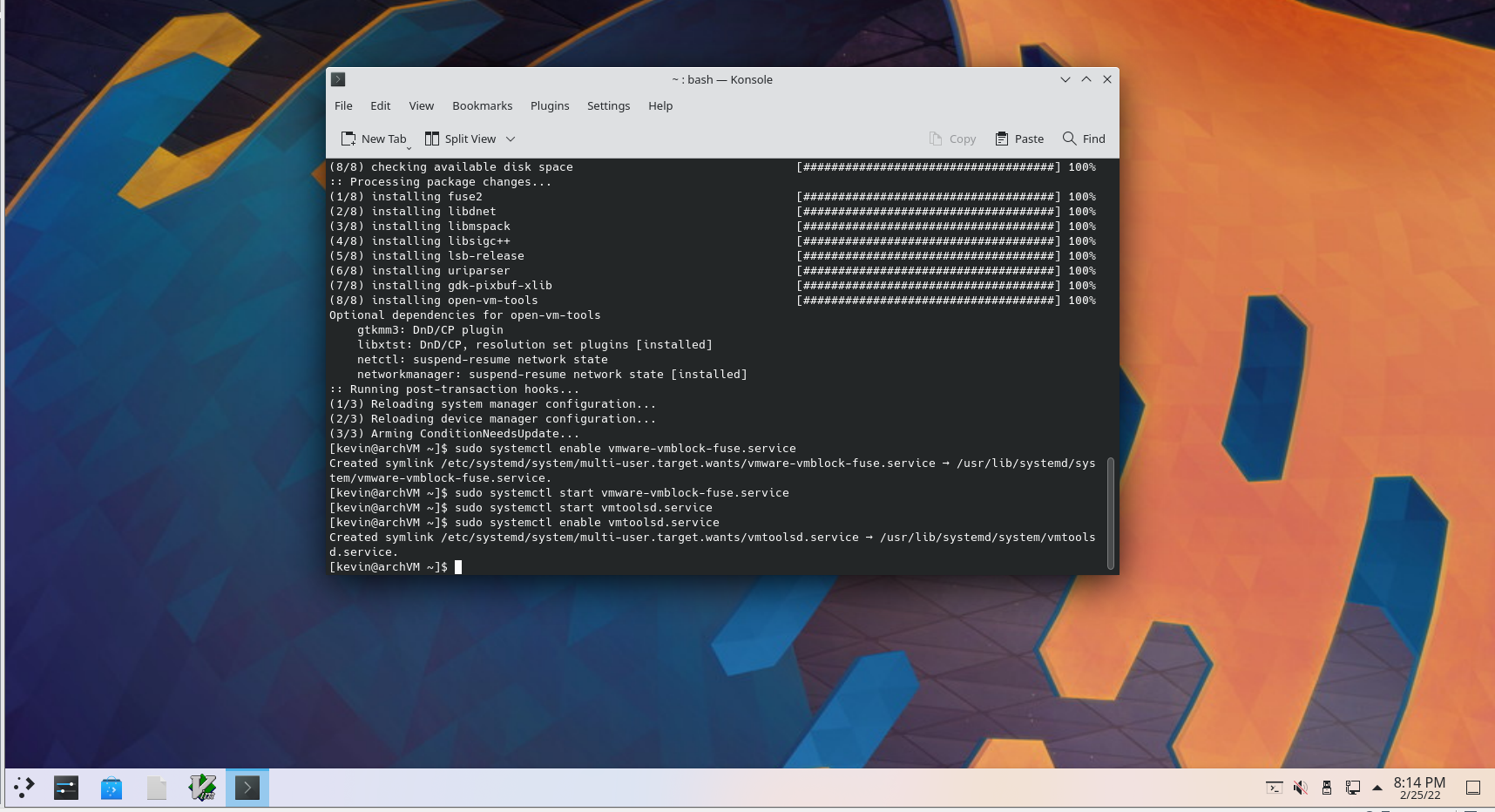Click the network status tray icon
1495x812 pixels.
tap(1352, 787)
